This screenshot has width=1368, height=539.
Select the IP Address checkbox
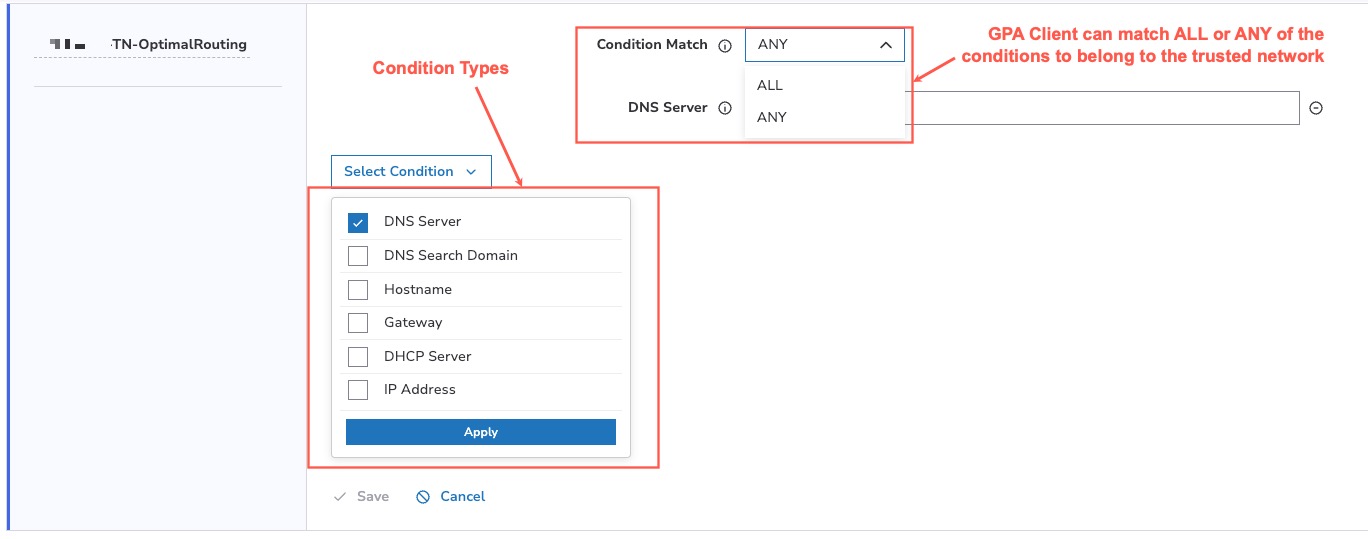point(358,390)
